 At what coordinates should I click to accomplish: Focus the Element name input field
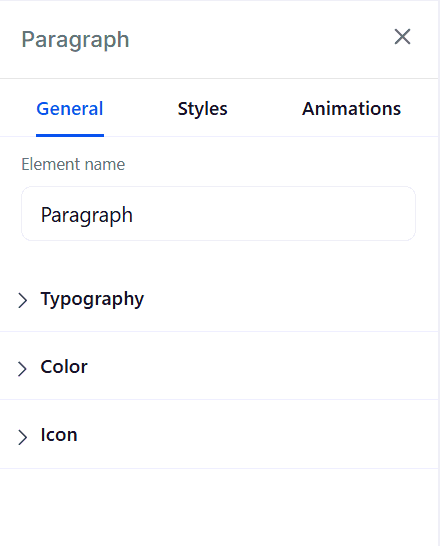point(218,213)
